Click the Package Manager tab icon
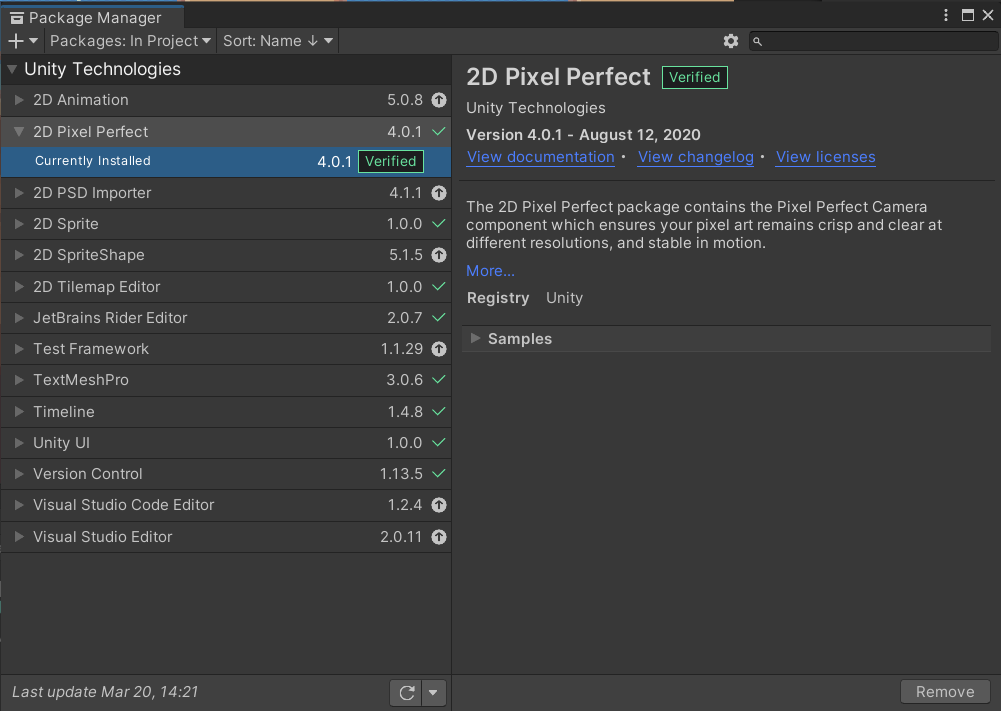Viewport: 1001px width, 711px height. (x=17, y=18)
